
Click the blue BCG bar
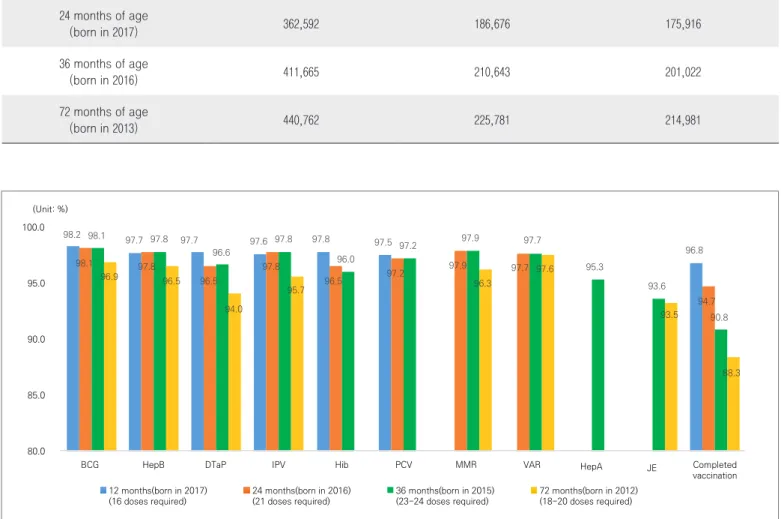(73, 348)
